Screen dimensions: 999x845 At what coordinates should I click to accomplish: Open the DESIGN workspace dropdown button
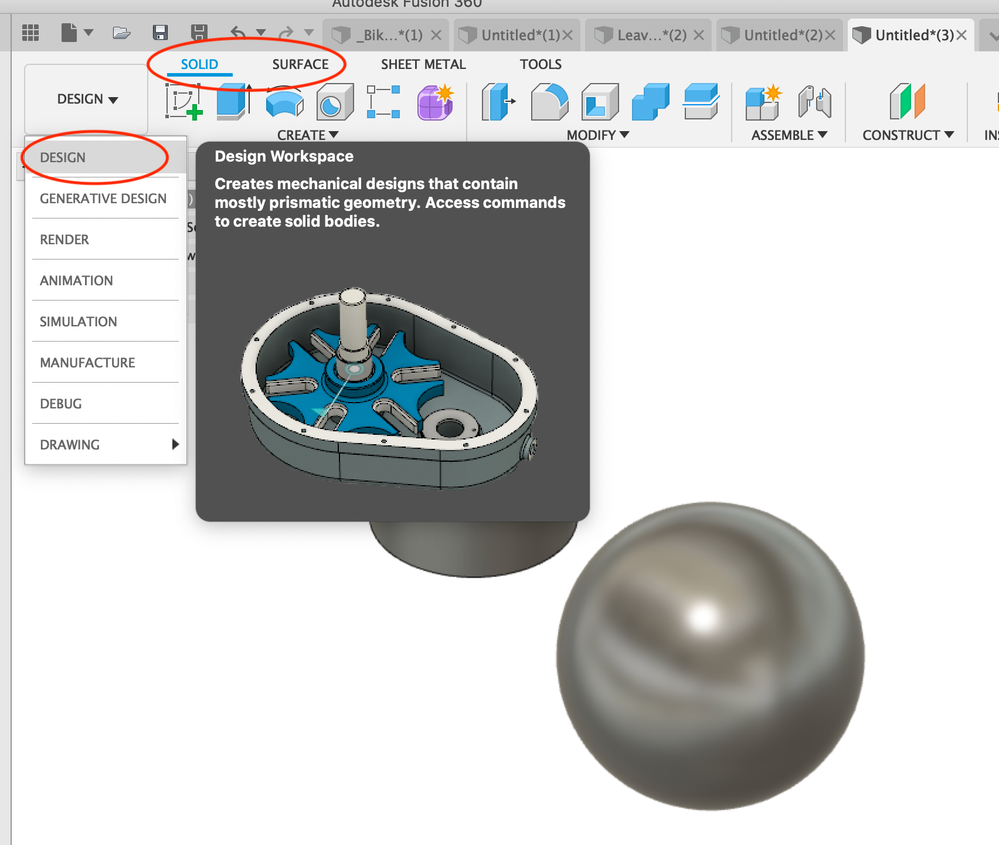[x=87, y=99]
